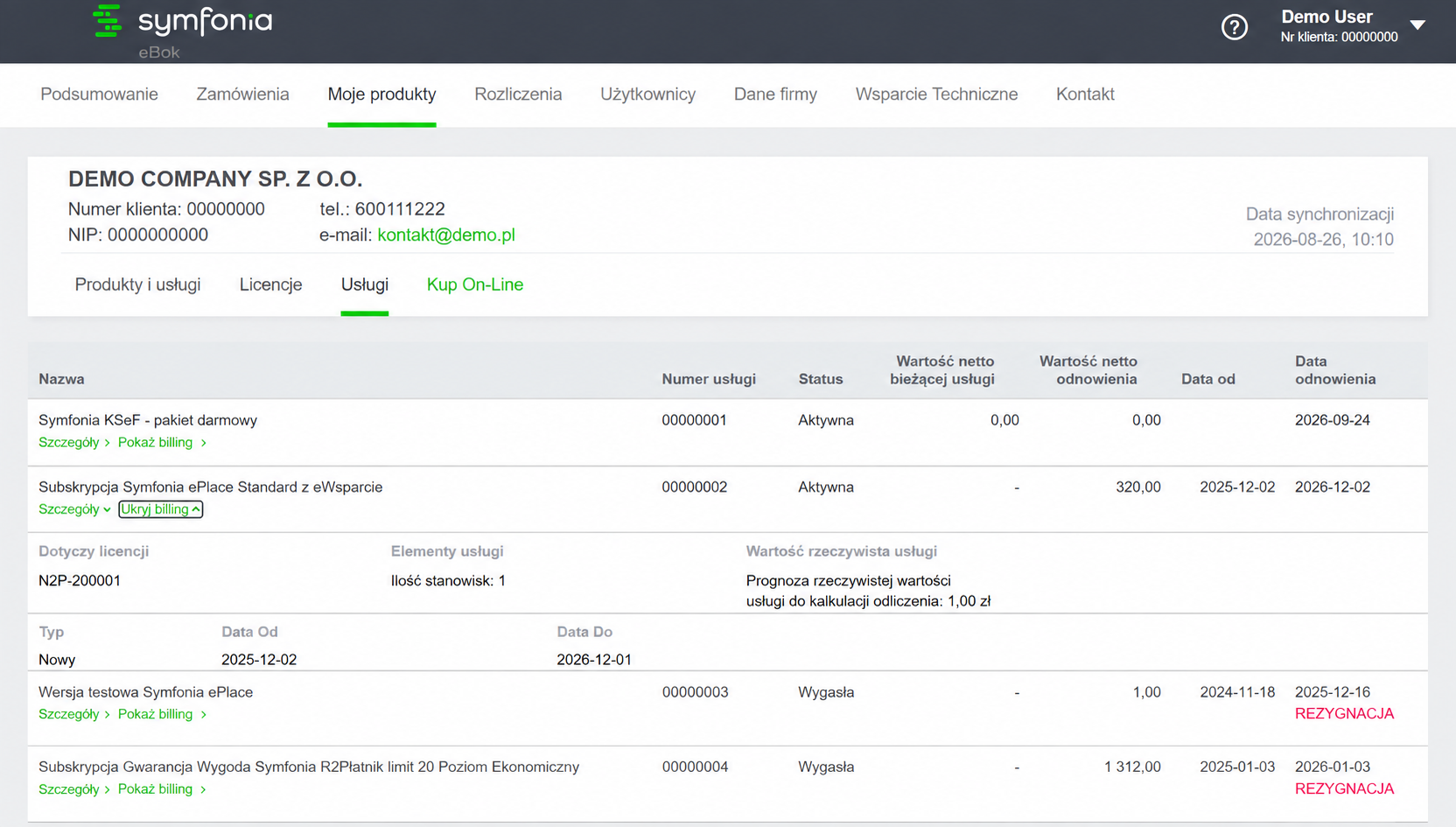Screen dimensions: 1456x827
Task: Click the Nazwa column header
Action: point(61,379)
